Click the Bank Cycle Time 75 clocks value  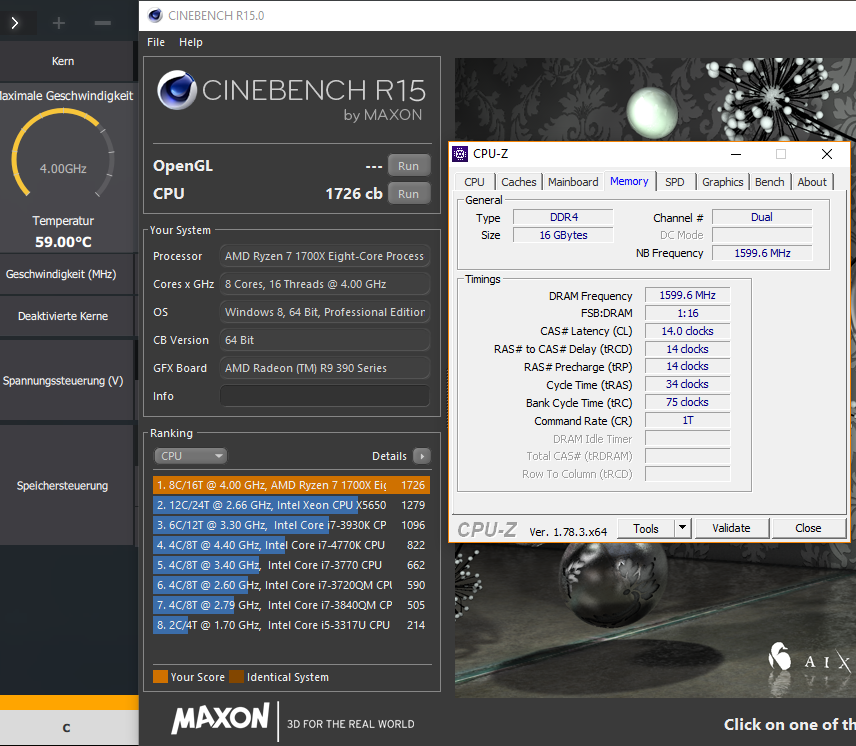coord(687,402)
